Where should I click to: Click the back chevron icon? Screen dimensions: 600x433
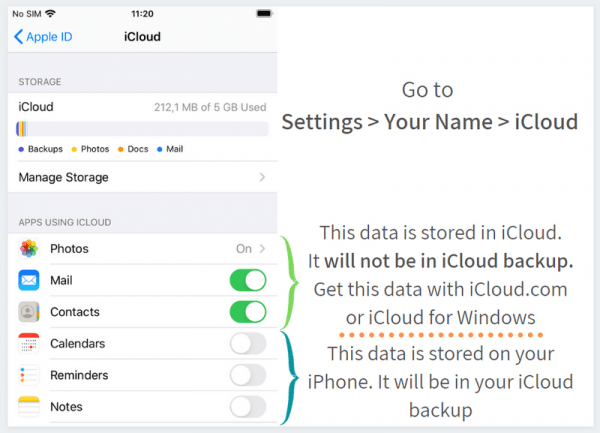click(x=18, y=37)
